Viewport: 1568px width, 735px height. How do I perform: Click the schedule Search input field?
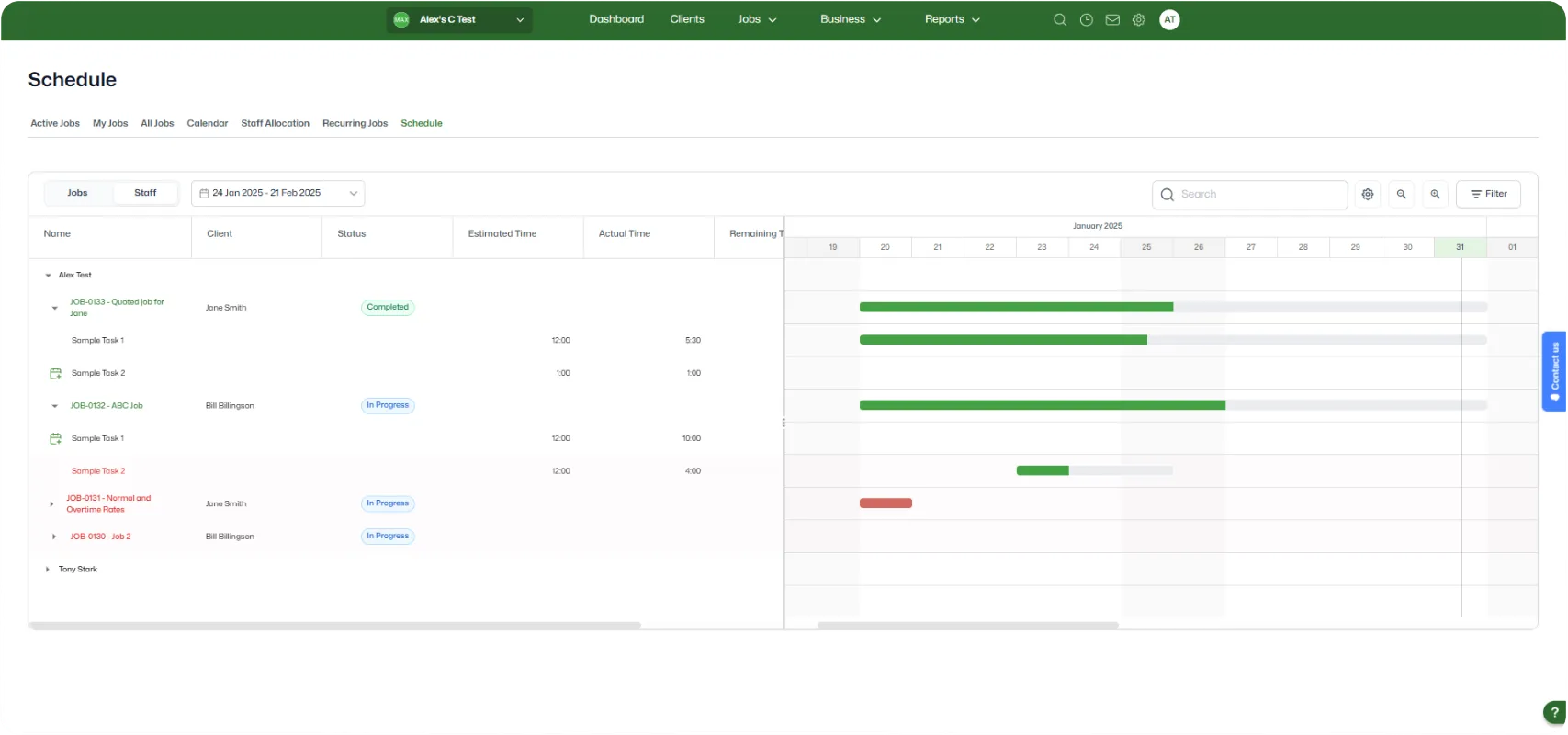tap(1250, 194)
